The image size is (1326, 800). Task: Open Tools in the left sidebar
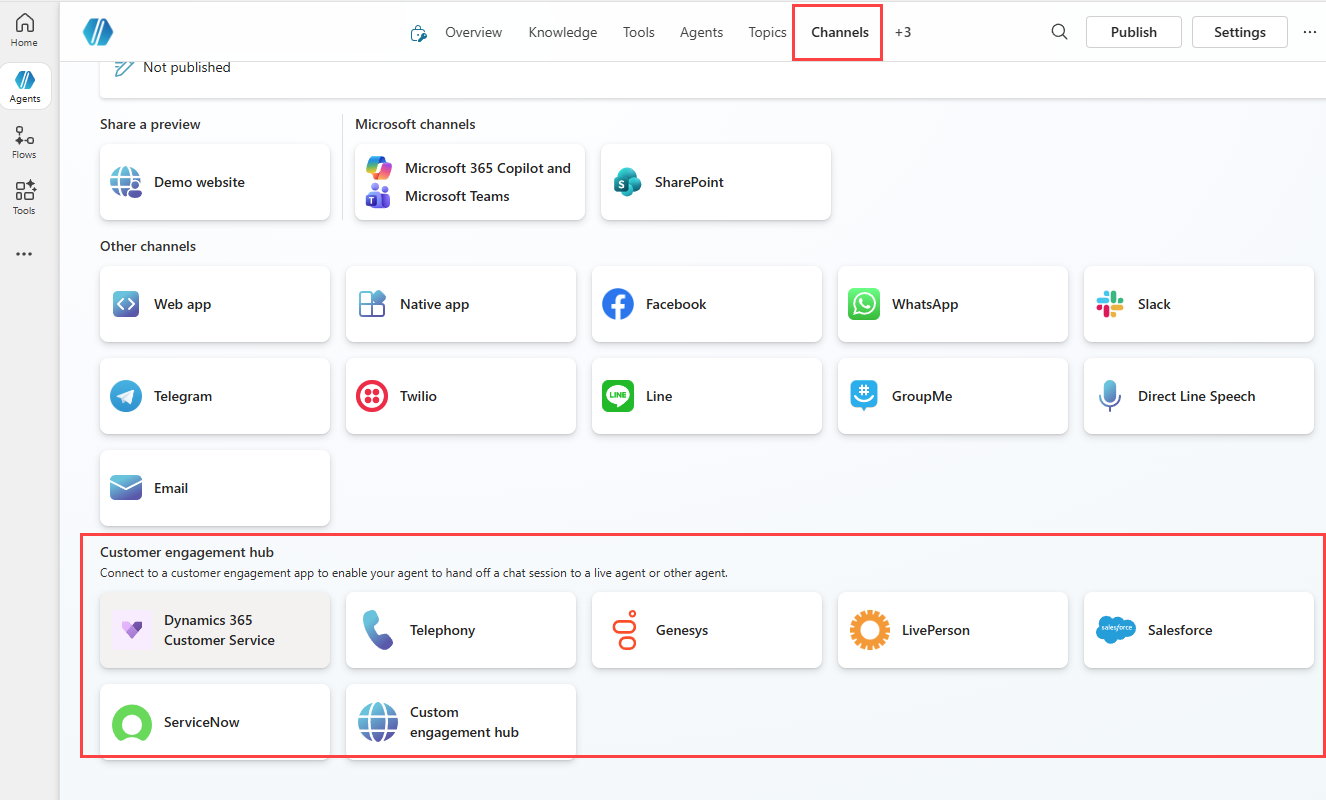[24, 198]
